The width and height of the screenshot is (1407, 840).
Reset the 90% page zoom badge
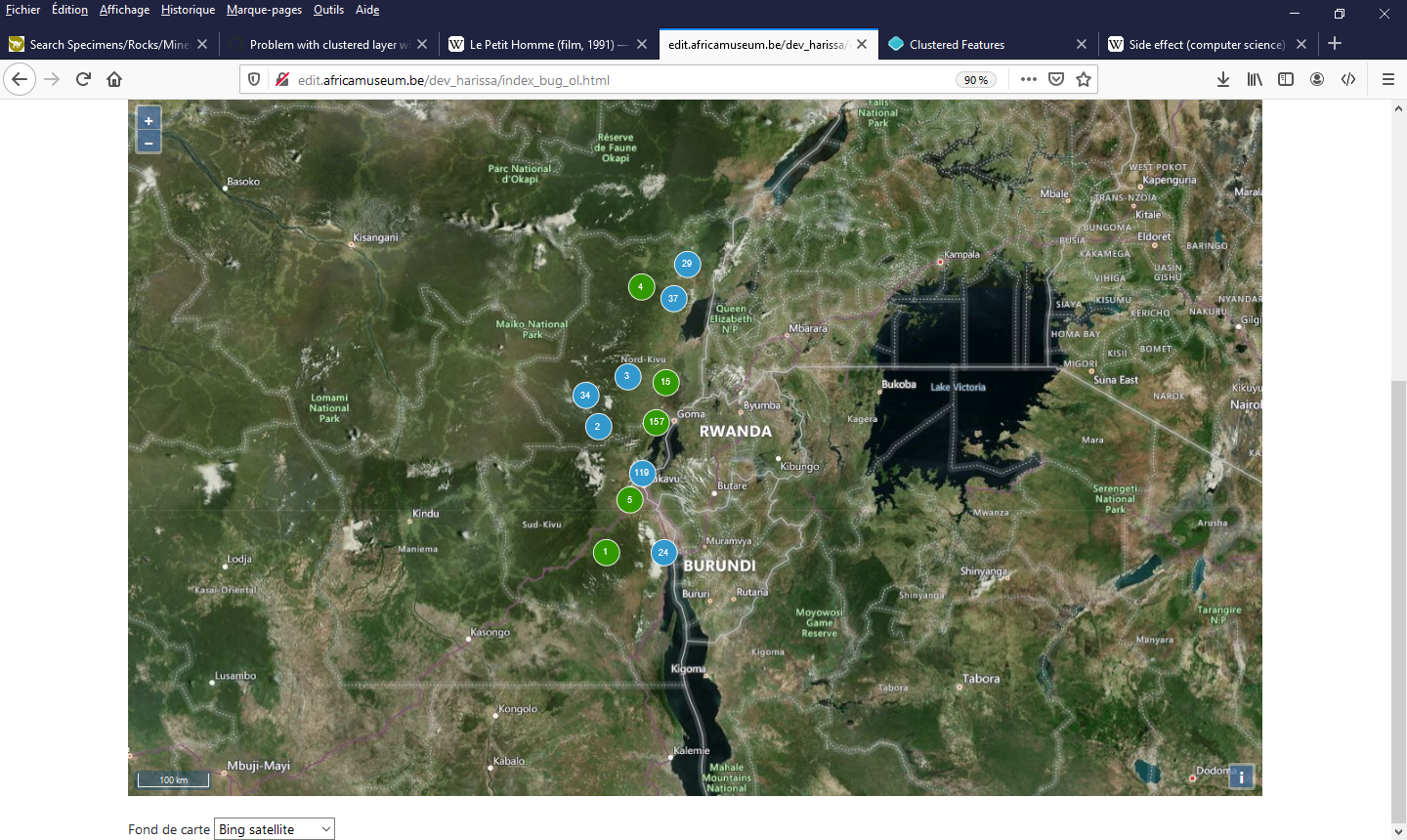pyautogui.click(x=976, y=80)
